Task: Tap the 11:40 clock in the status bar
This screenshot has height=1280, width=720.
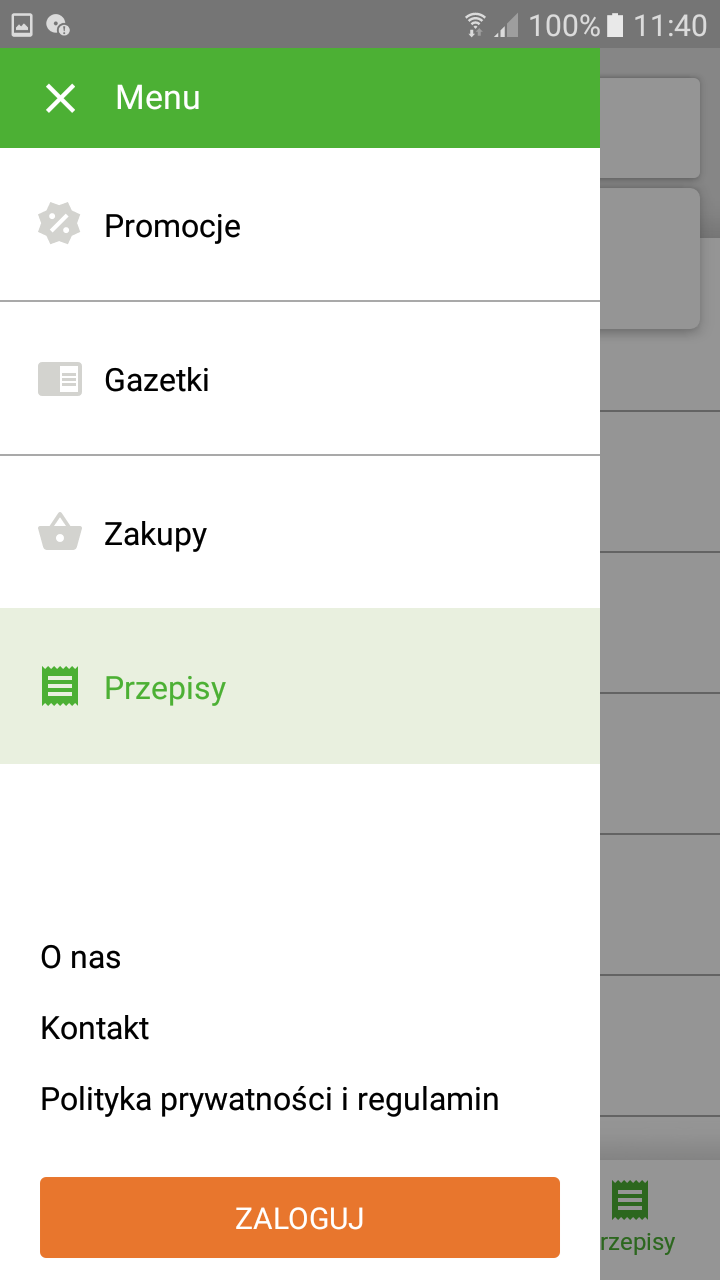Action: (670, 24)
